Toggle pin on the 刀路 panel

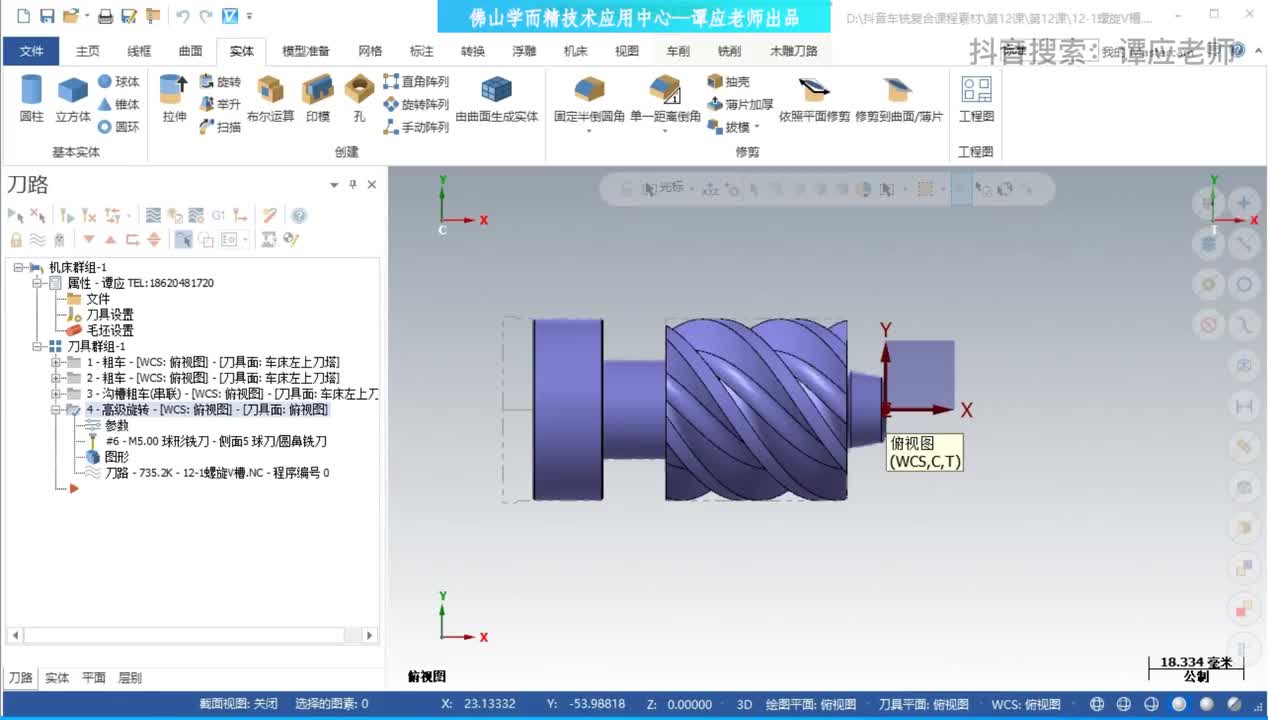[352, 185]
